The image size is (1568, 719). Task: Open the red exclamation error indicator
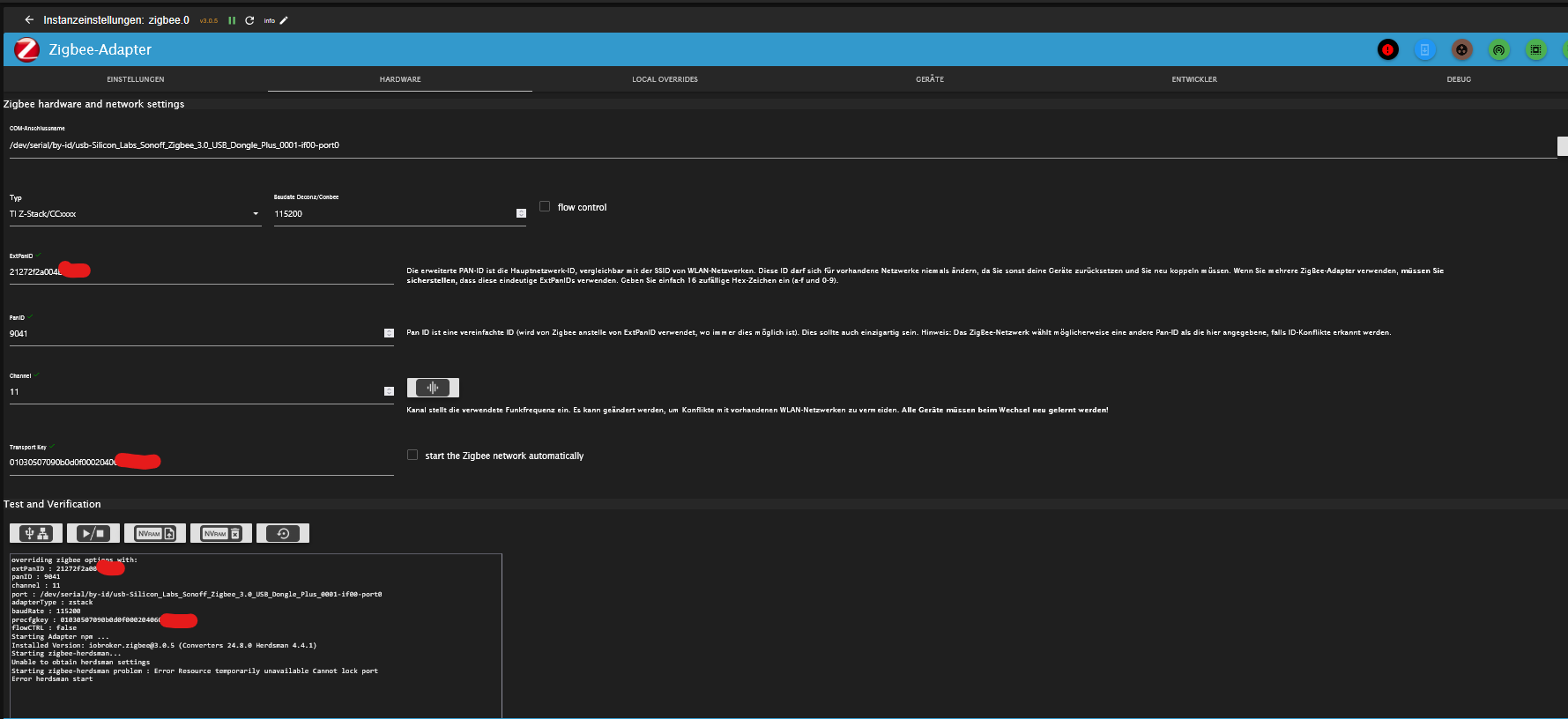pos(1387,50)
